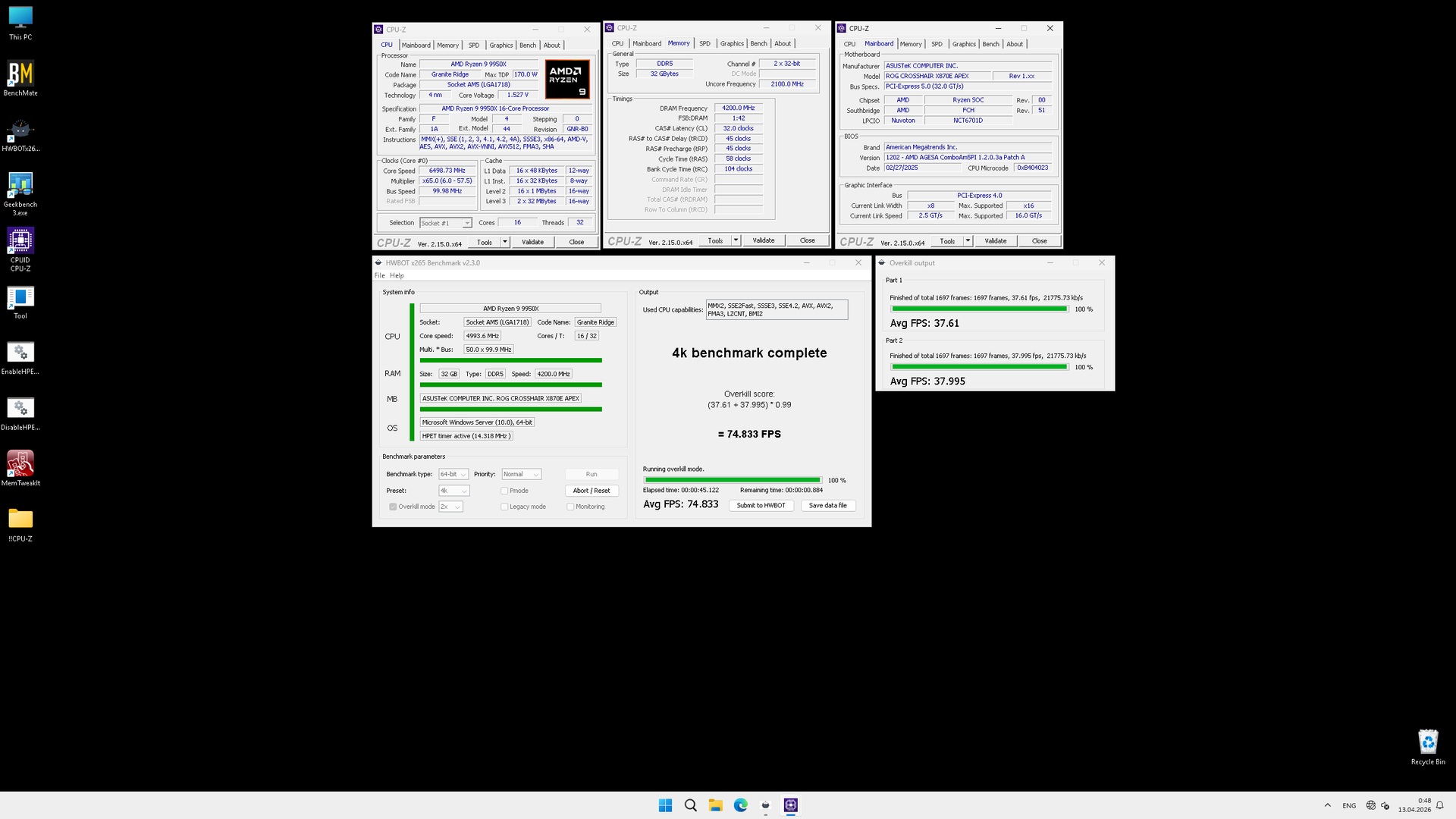Open File Explorer from taskbar
The height and width of the screenshot is (819, 1456).
point(715,805)
